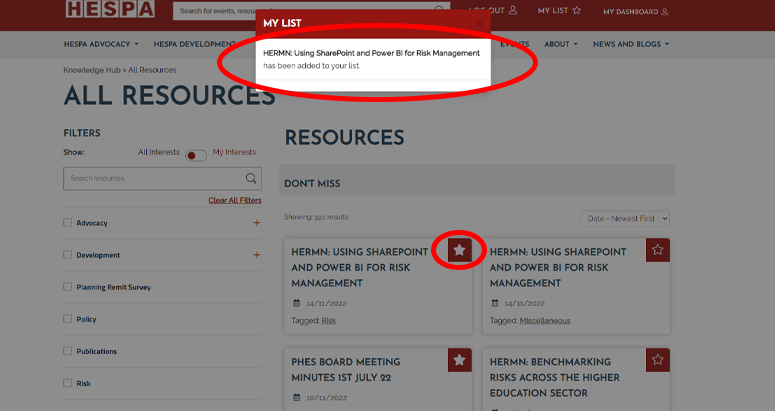Screen dimensions: 775x411
Task: Click the Search resources field
Action: pos(162,178)
